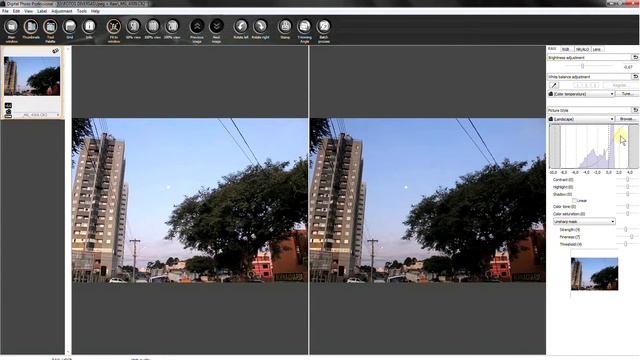This screenshot has width=640, height=360.
Task: Click the histogram tone curve graph
Action: [594, 146]
